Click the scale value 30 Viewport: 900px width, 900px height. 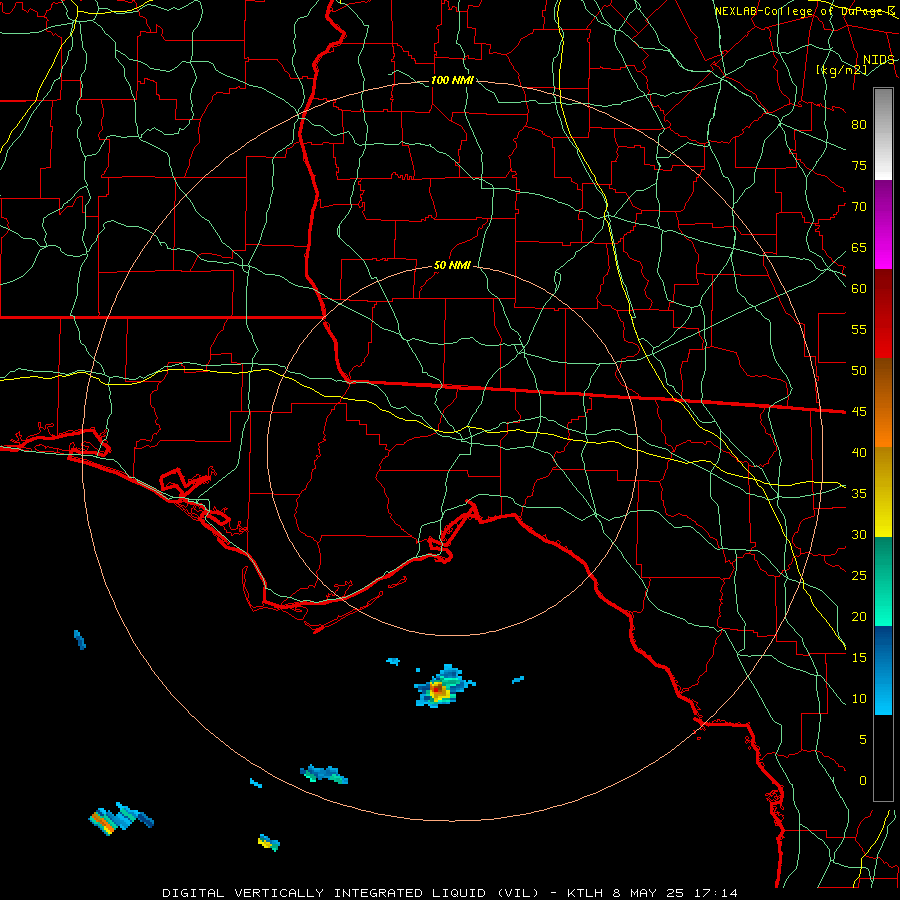[x=859, y=535]
